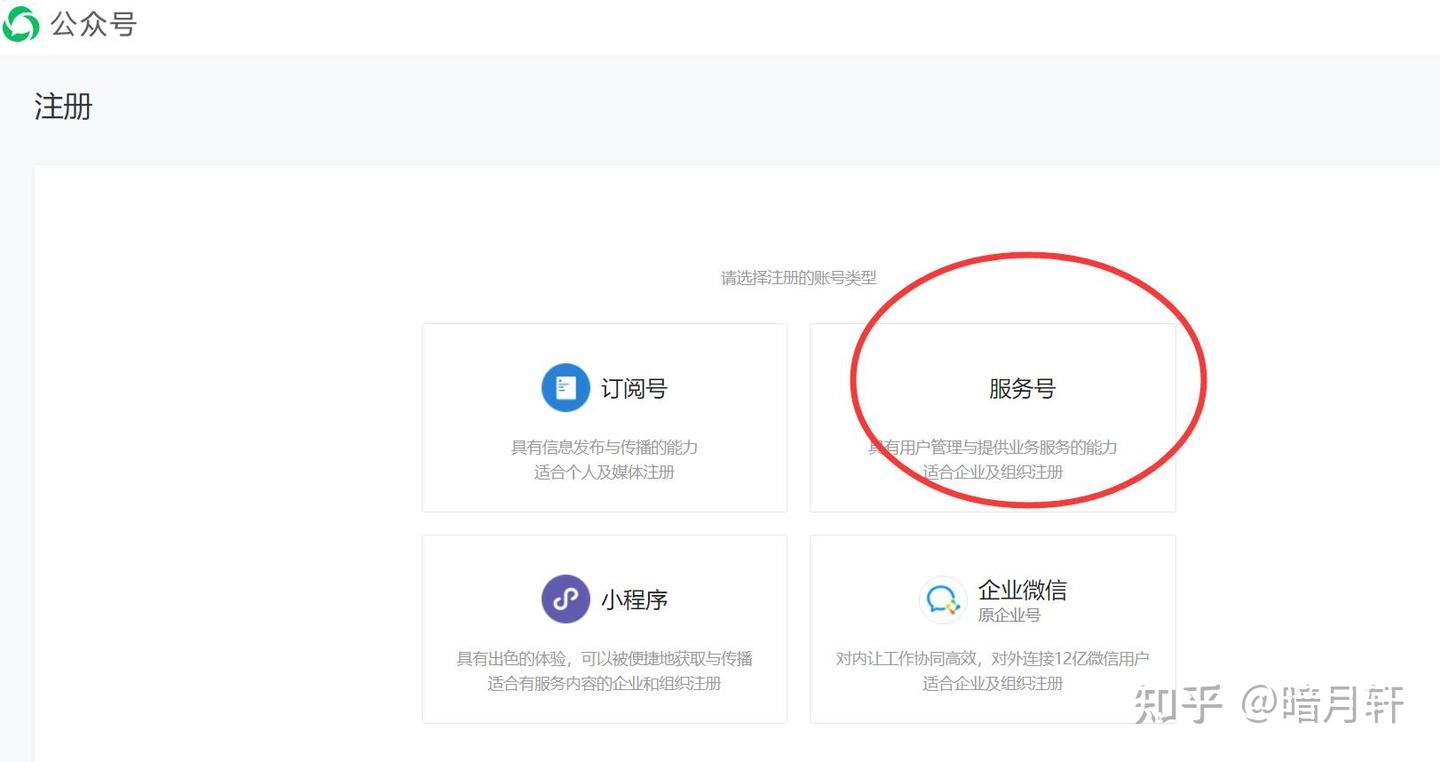The image size is (1440, 762).
Task: Click the 注册 page heading
Action: coord(63,106)
